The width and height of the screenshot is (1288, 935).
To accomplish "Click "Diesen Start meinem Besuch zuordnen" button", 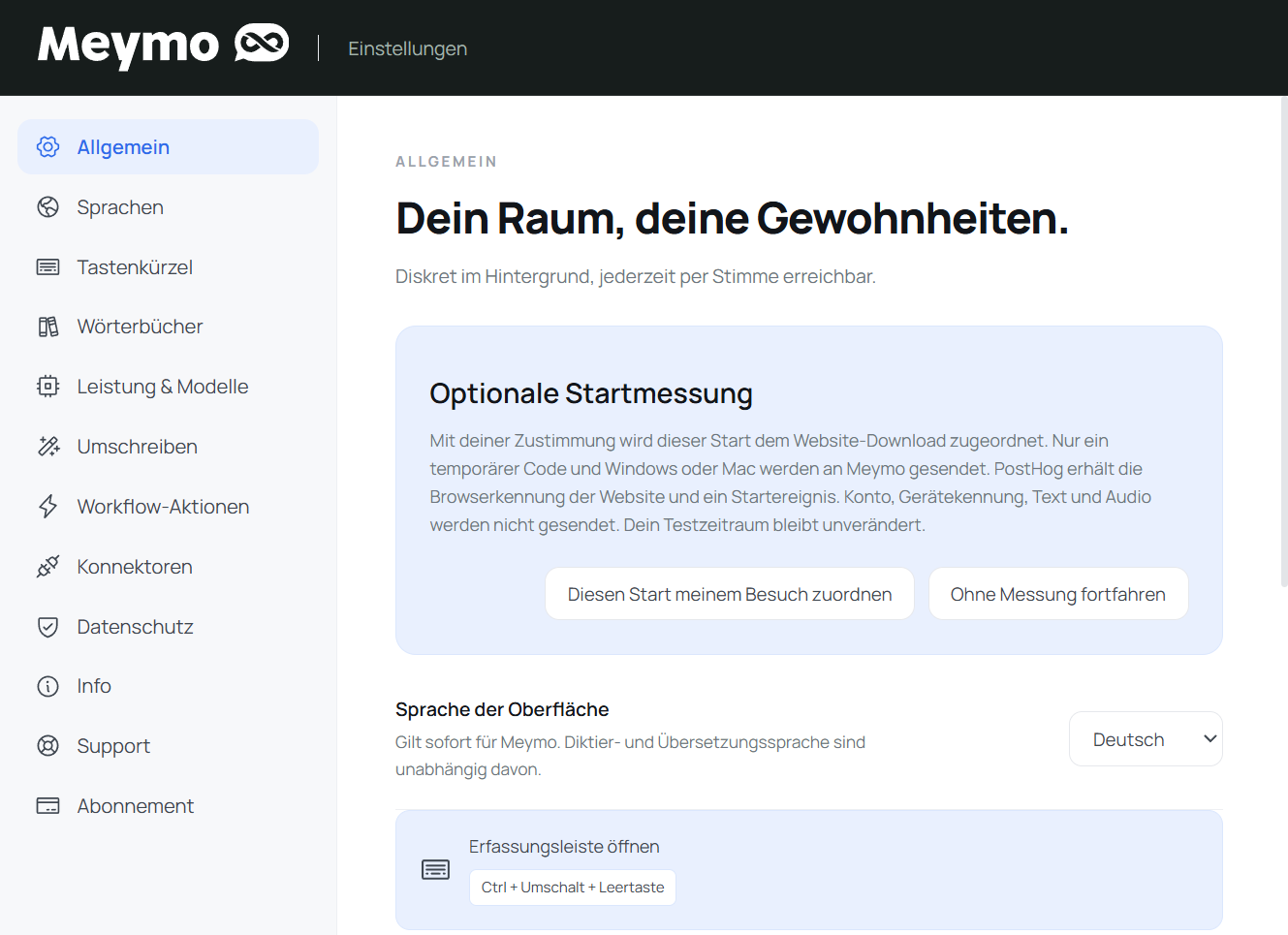I will (730, 594).
